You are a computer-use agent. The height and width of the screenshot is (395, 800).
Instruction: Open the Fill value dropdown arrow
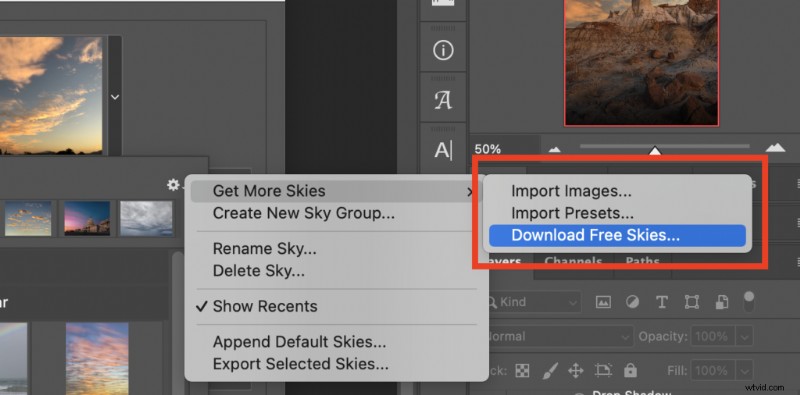744,370
